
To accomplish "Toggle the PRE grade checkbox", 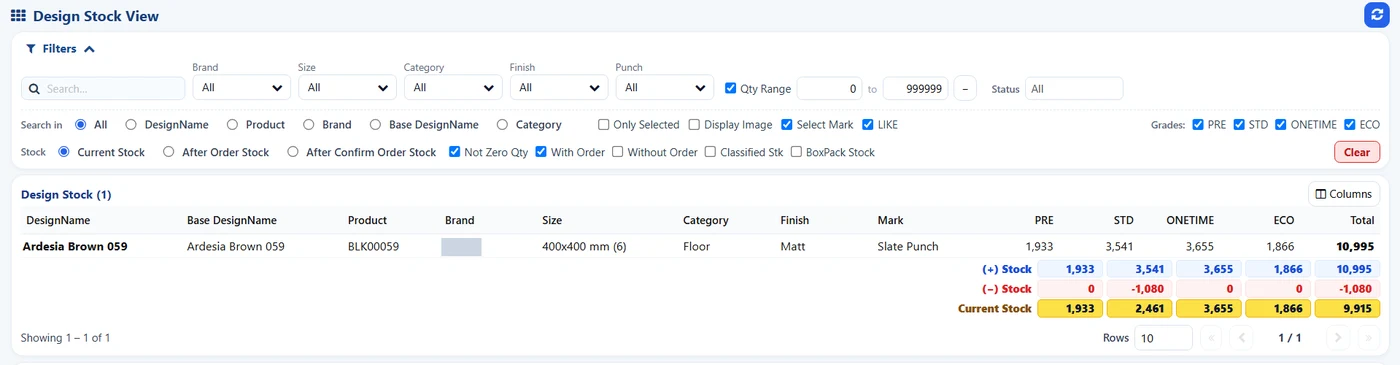I will click(1199, 125).
